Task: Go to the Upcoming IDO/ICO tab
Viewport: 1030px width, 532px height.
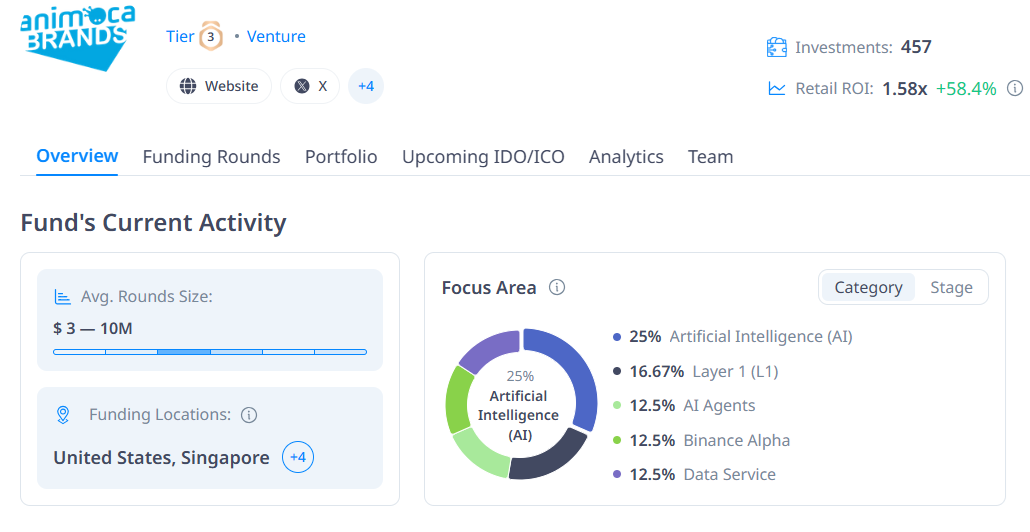Action: click(483, 157)
